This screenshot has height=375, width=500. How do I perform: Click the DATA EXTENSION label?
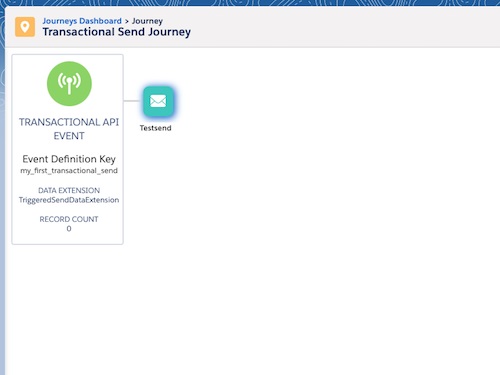coord(69,190)
